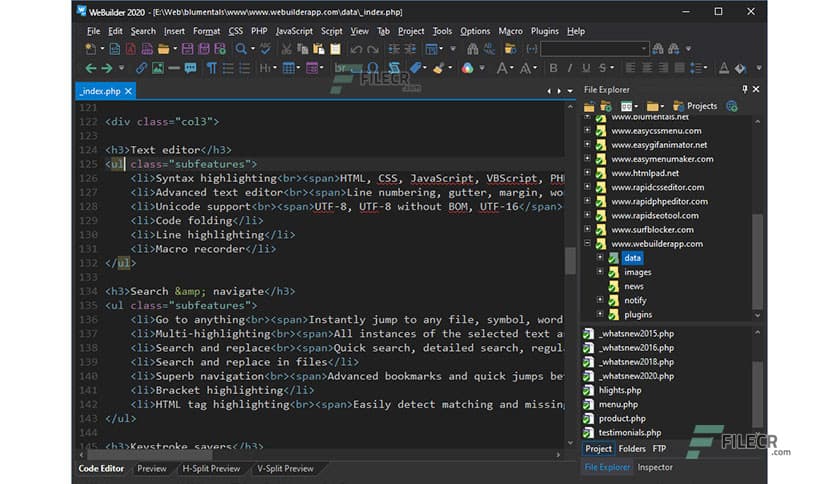Image resolution: width=836 pixels, height=484 pixels.
Task: Select the data folder
Action: pos(632,257)
